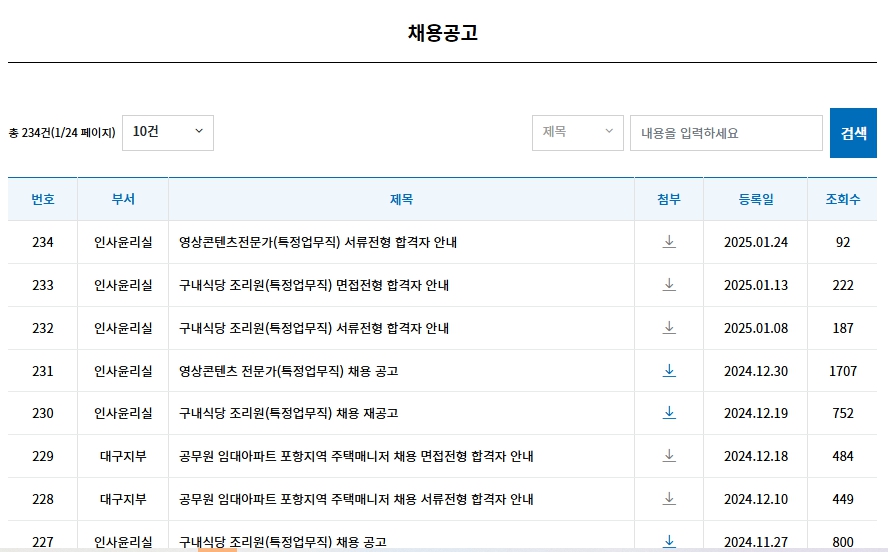
Task: Open 영상콘텐츠전문가 서류전형 합격자 안내 post
Action: pos(318,242)
